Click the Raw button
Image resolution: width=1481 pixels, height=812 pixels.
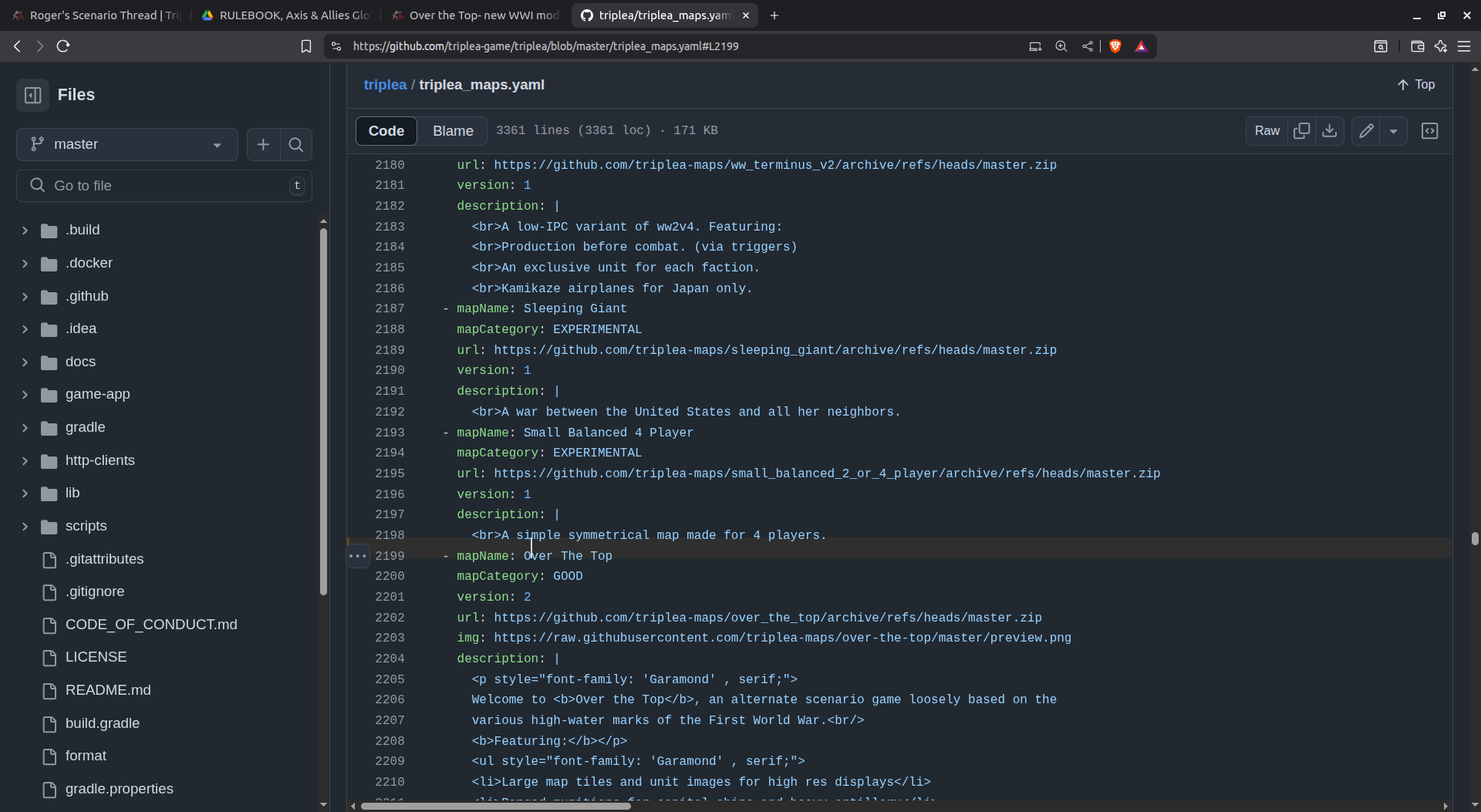point(1267,131)
